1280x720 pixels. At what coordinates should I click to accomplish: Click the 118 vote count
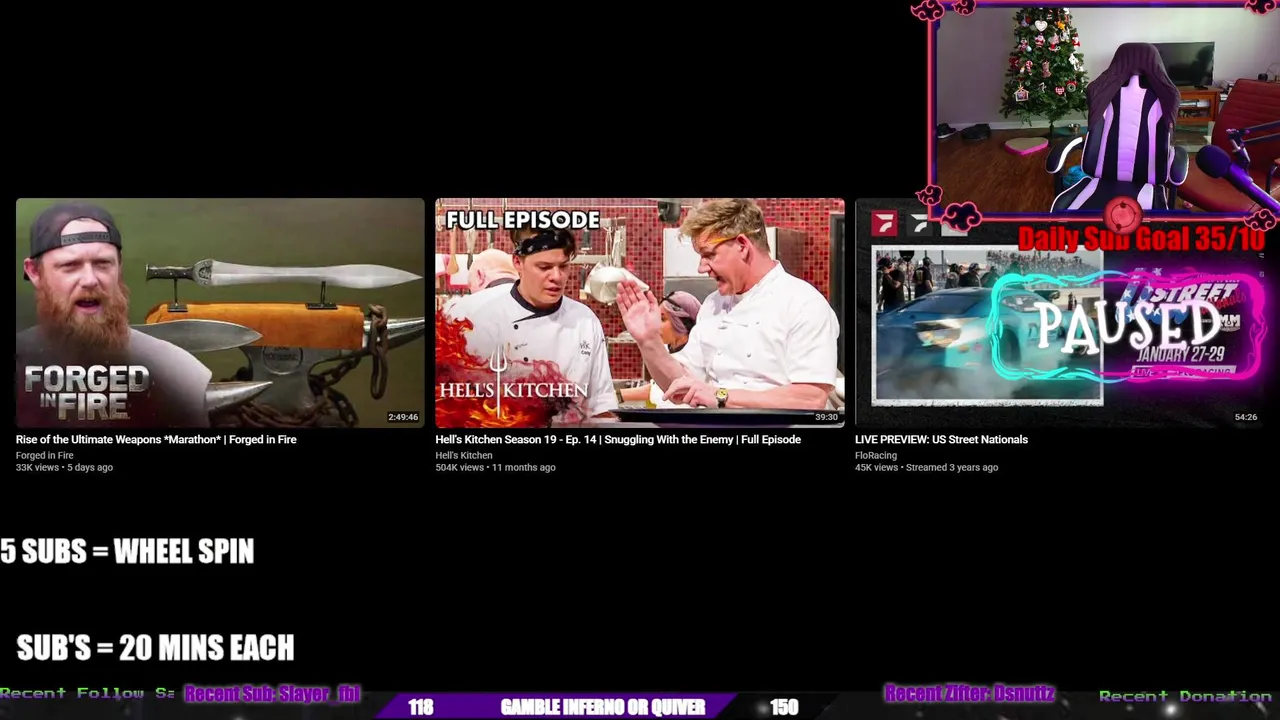(x=421, y=707)
